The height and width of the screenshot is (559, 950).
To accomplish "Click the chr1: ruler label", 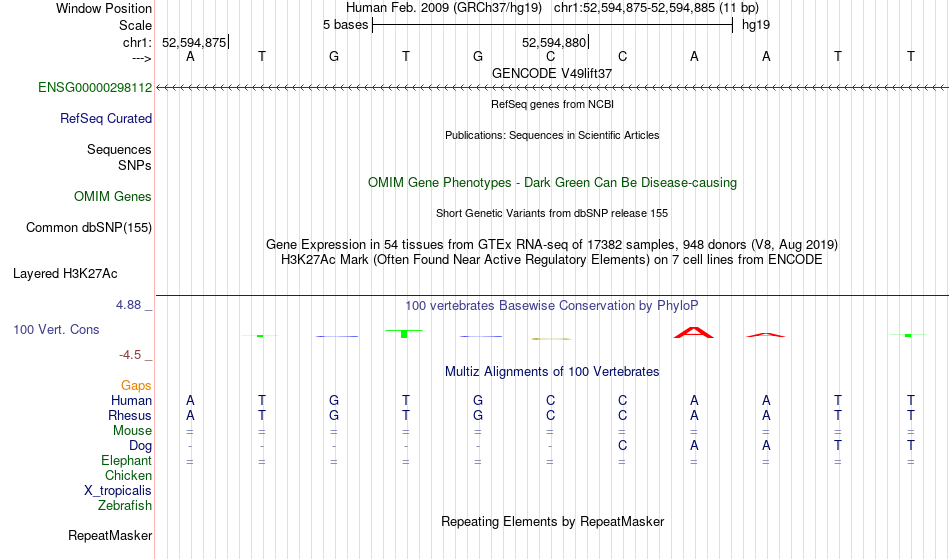I will tap(137, 42).
